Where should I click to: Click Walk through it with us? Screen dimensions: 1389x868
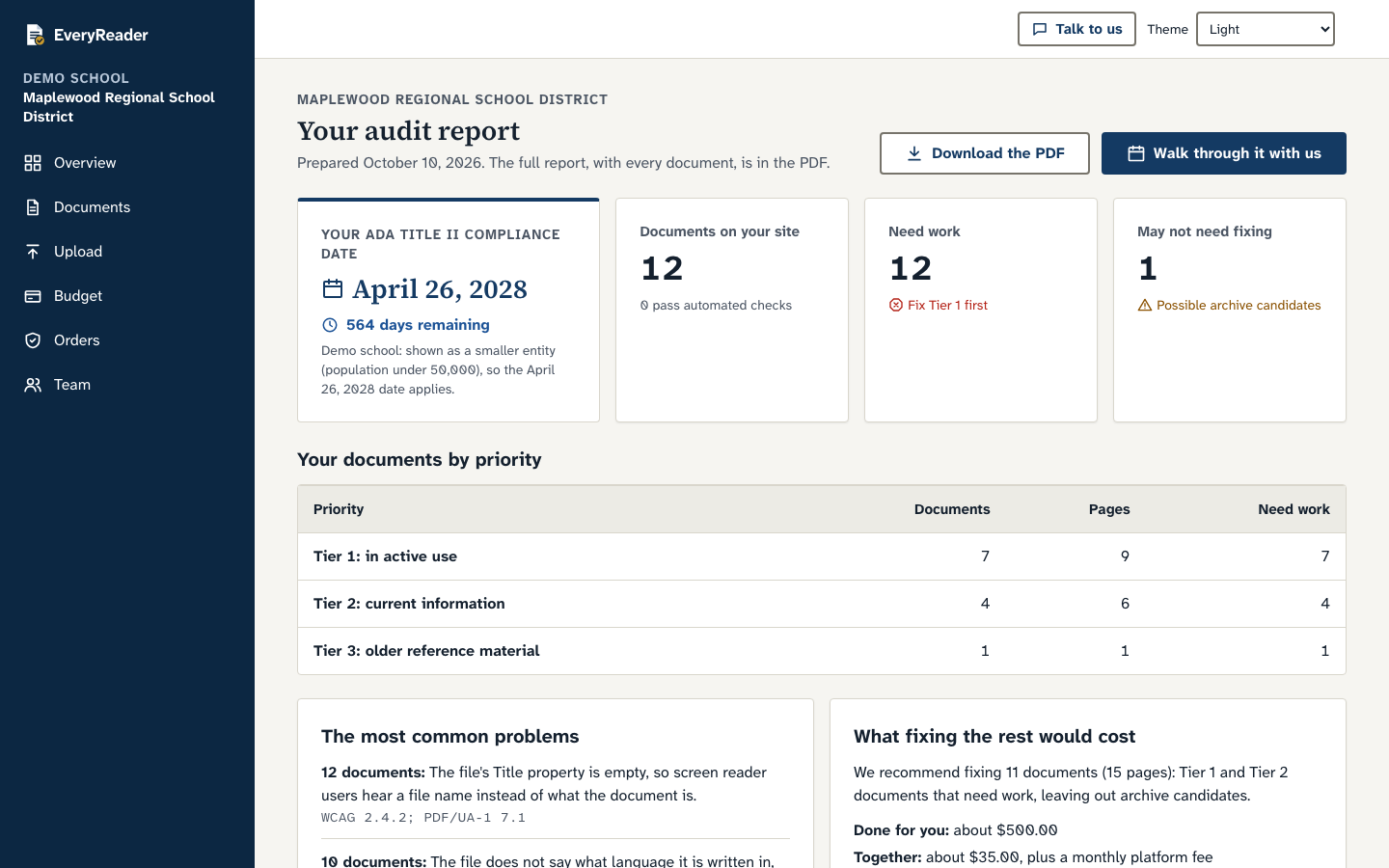(1224, 153)
